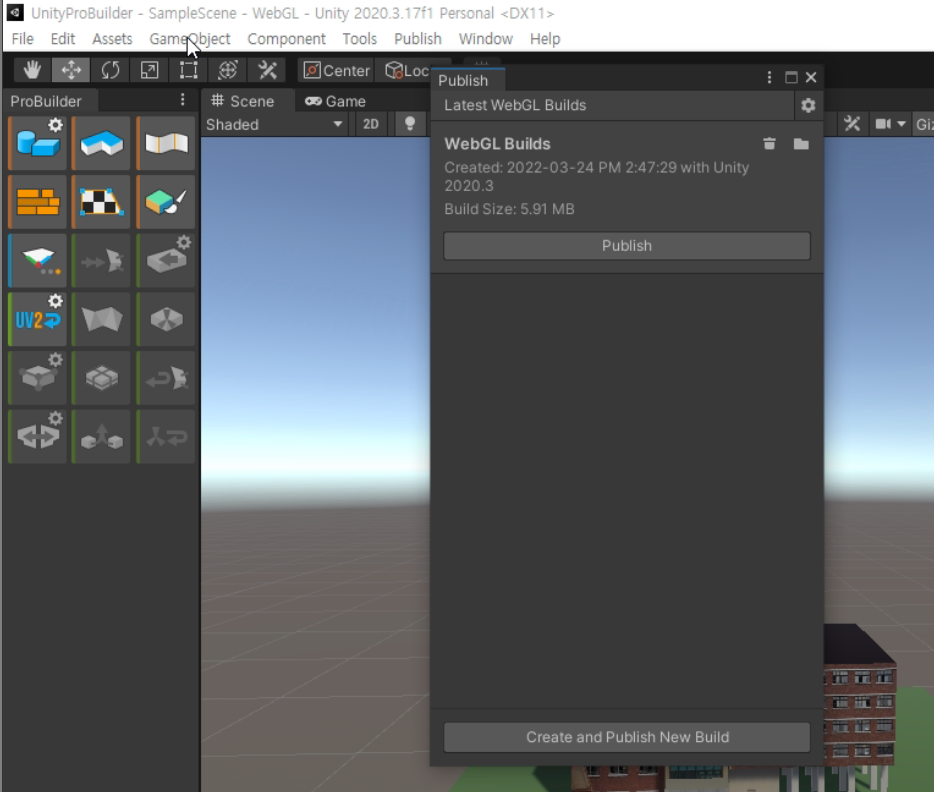The image size is (934, 792).
Task: Open the GameObject menu
Action: point(189,39)
